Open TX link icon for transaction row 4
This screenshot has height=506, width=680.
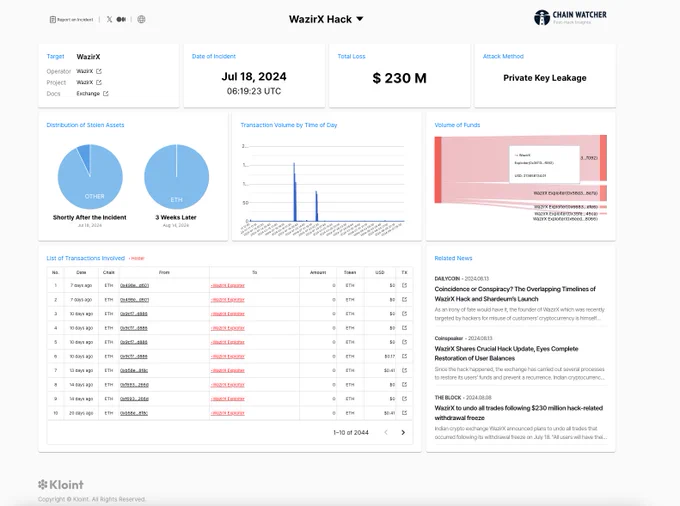405,328
